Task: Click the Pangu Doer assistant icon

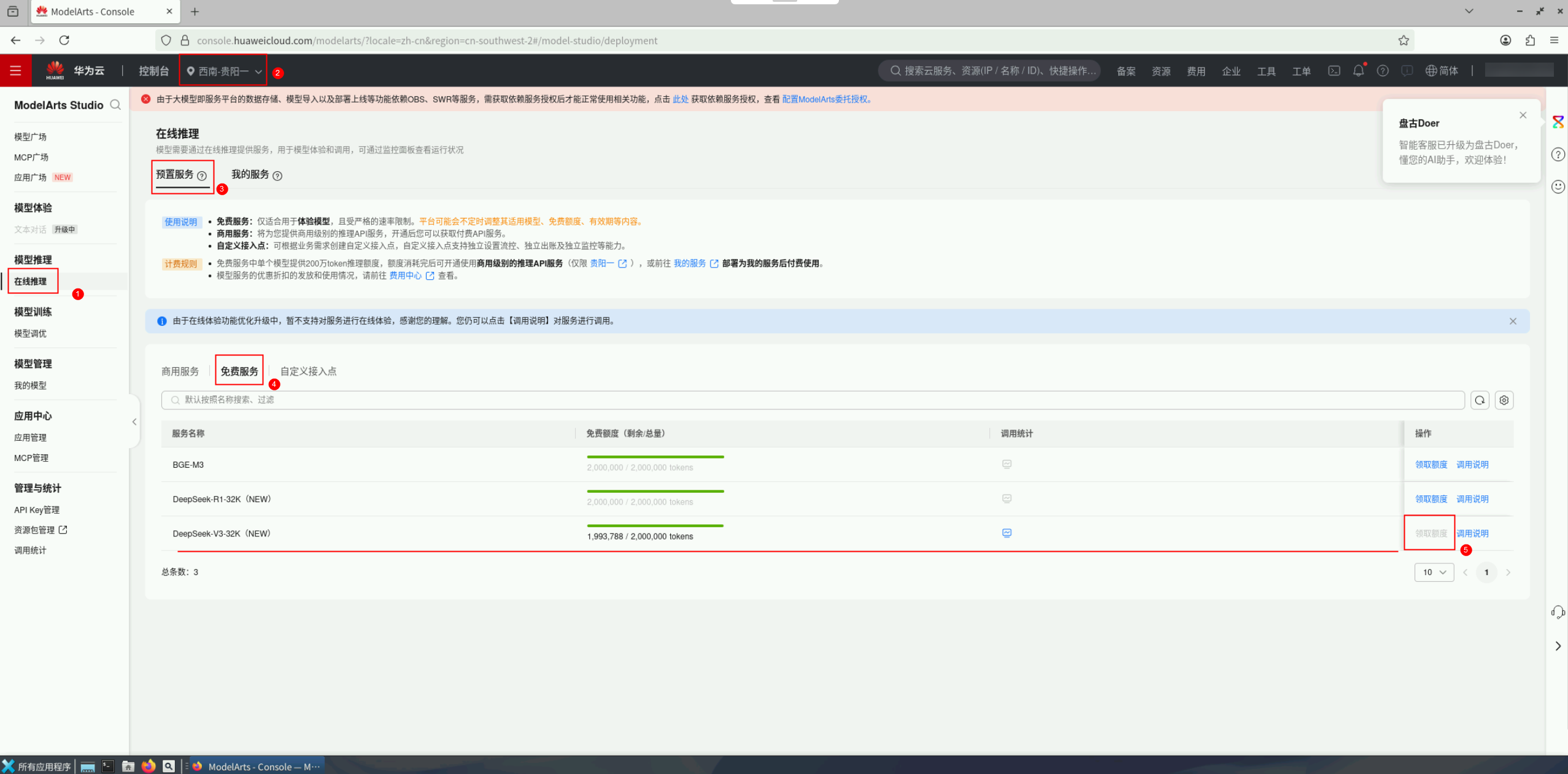Action: (1558, 122)
